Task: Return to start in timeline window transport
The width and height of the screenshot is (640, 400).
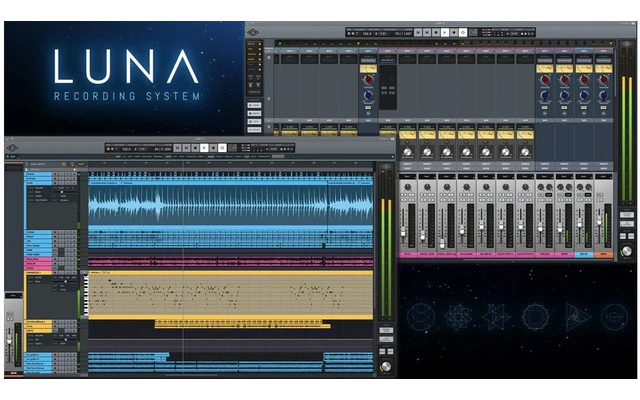Action: [x=178, y=148]
